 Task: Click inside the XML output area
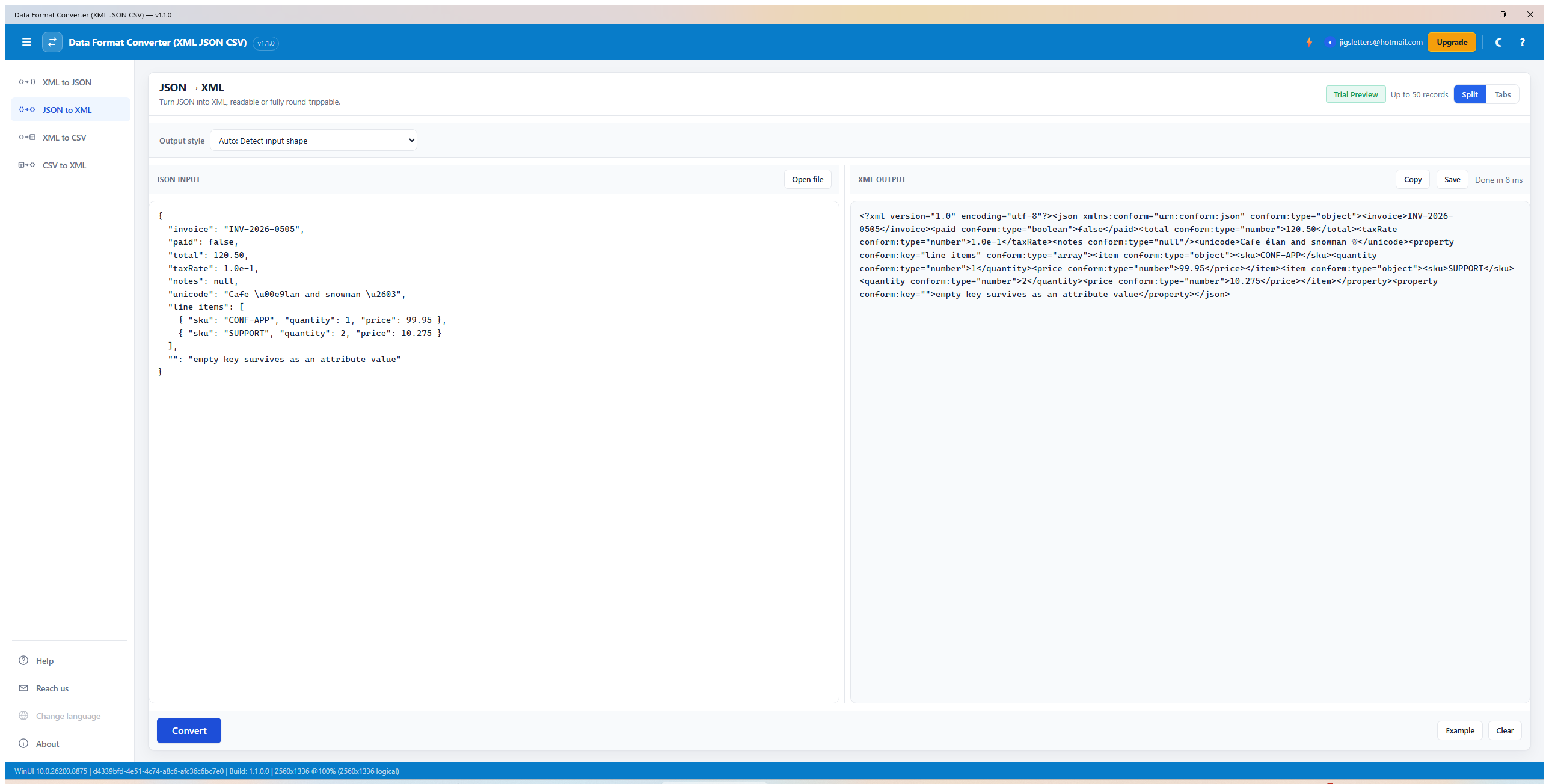(1189, 451)
